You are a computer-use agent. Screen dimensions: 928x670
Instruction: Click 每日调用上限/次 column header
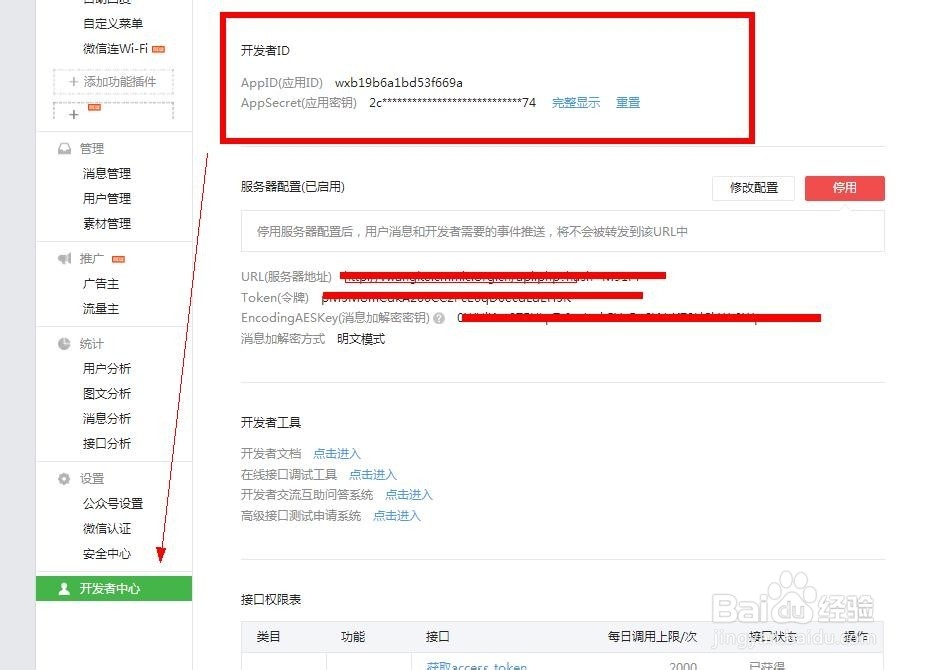652,637
